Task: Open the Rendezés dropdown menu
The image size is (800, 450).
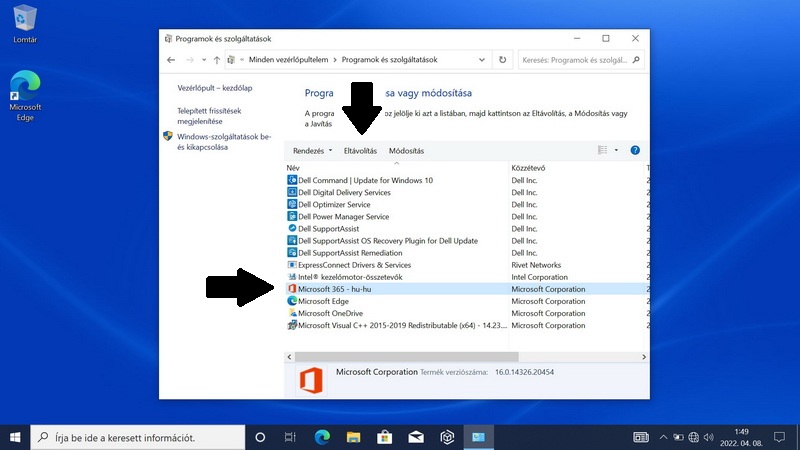Action: [312, 151]
